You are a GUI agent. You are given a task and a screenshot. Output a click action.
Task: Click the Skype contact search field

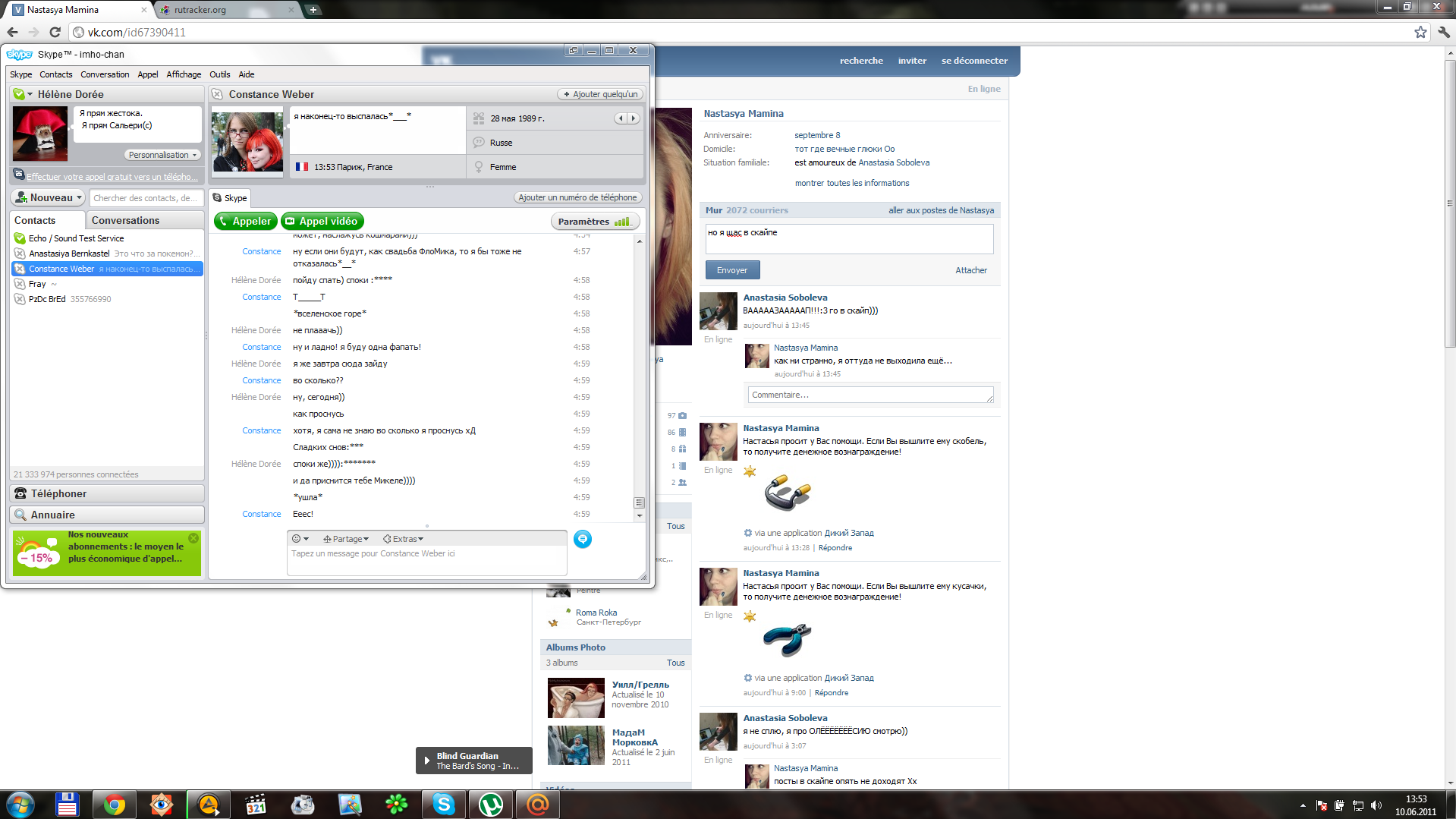pyautogui.click(x=146, y=198)
